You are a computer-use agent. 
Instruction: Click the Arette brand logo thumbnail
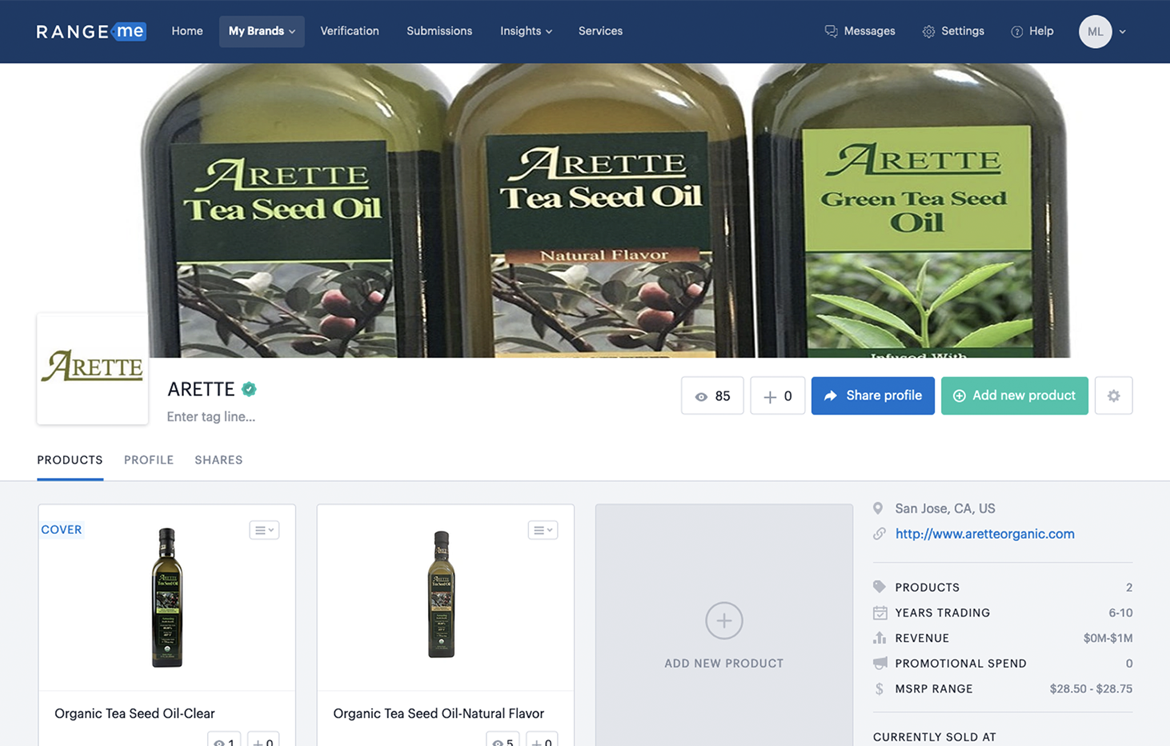tap(93, 369)
